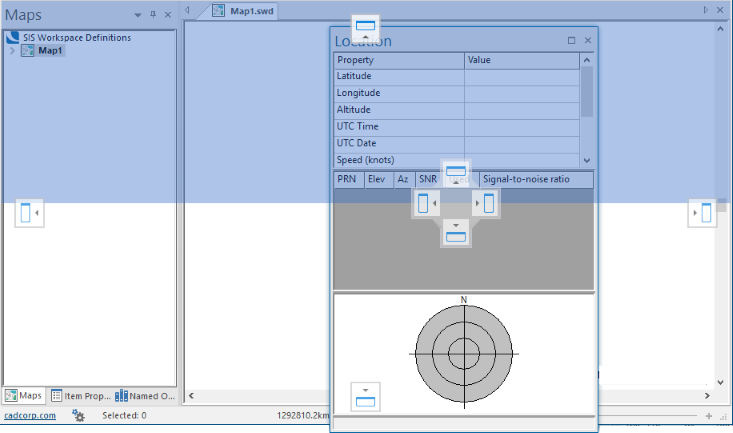
Task: Select the UTC Time property row
Action: 456,127
